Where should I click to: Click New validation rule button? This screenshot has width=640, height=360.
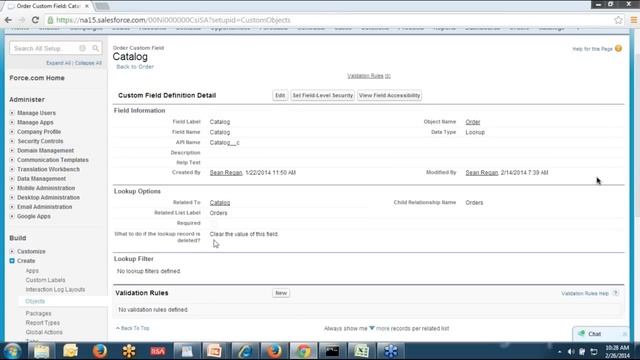[281, 293]
